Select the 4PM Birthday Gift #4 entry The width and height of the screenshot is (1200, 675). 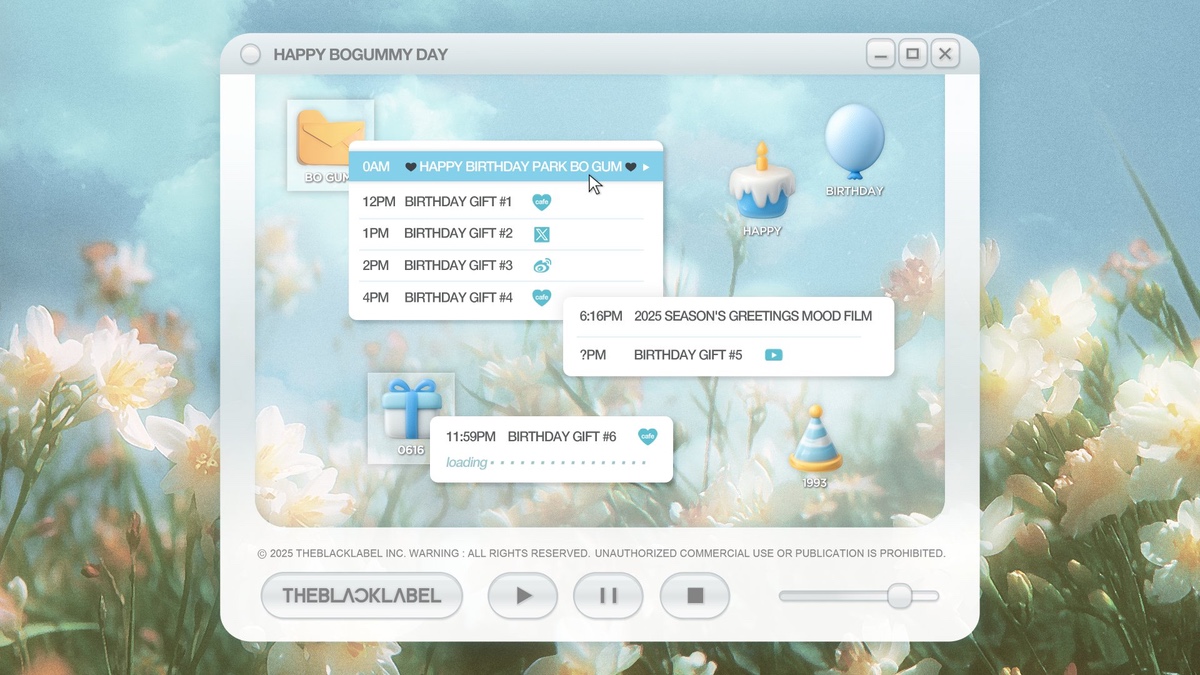pos(458,297)
